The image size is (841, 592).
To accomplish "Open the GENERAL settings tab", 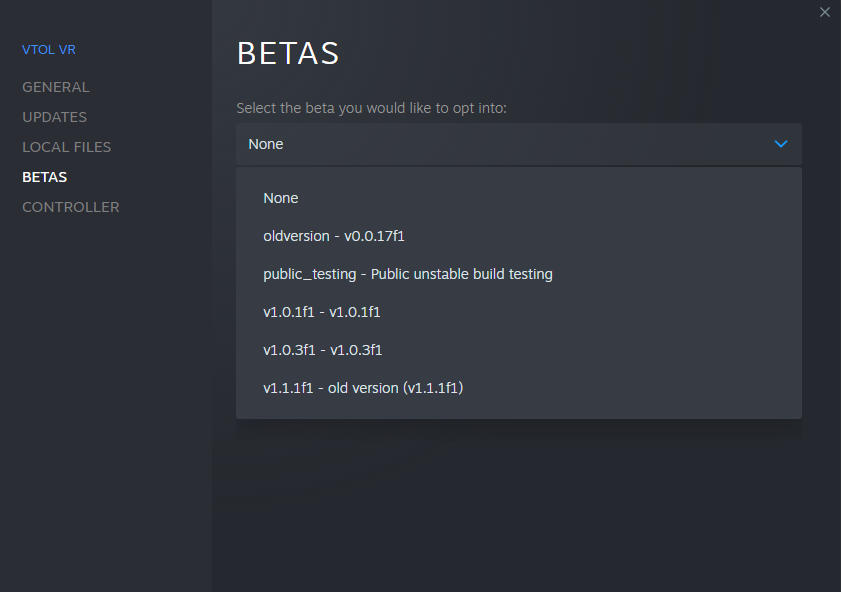I will [x=56, y=87].
